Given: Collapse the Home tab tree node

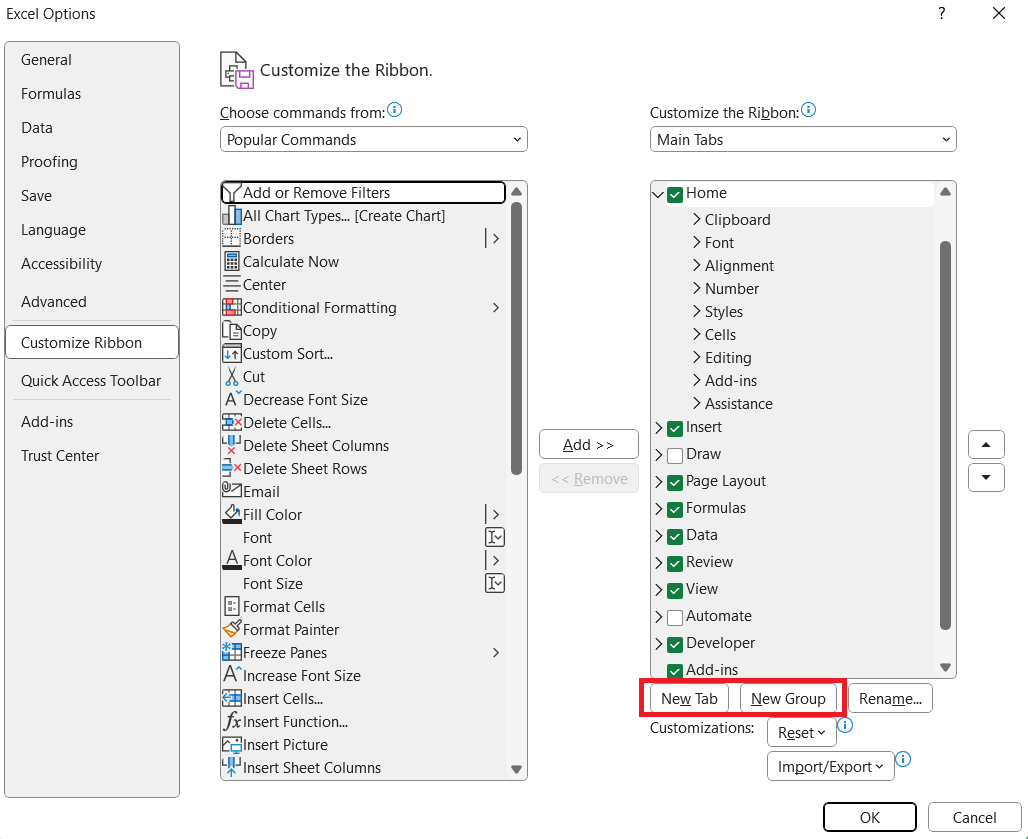Looking at the screenshot, I should pyautogui.click(x=658, y=194).
